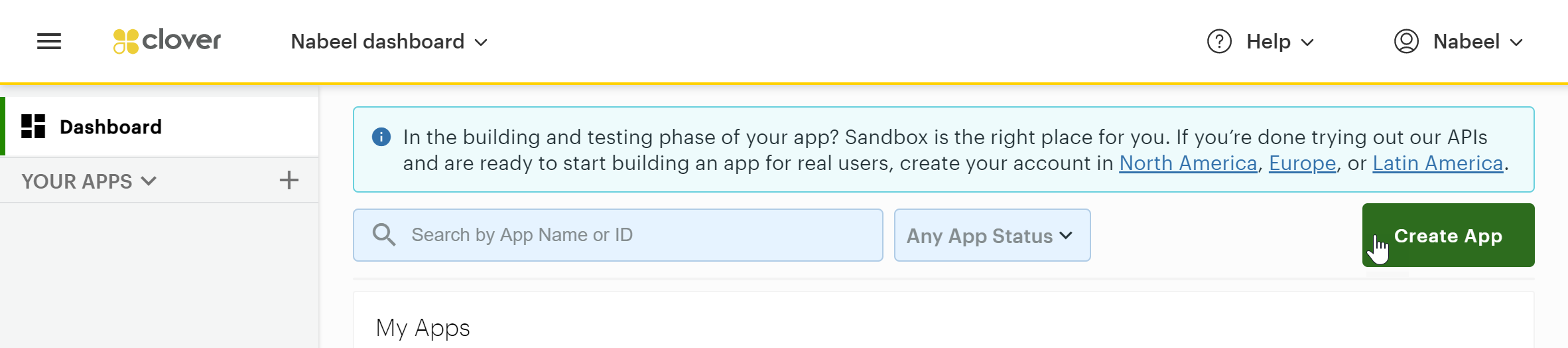The height and width of the screenshot is (348, 1568).
Task: Open the Europe link
Action: (x=1302, y=163)
